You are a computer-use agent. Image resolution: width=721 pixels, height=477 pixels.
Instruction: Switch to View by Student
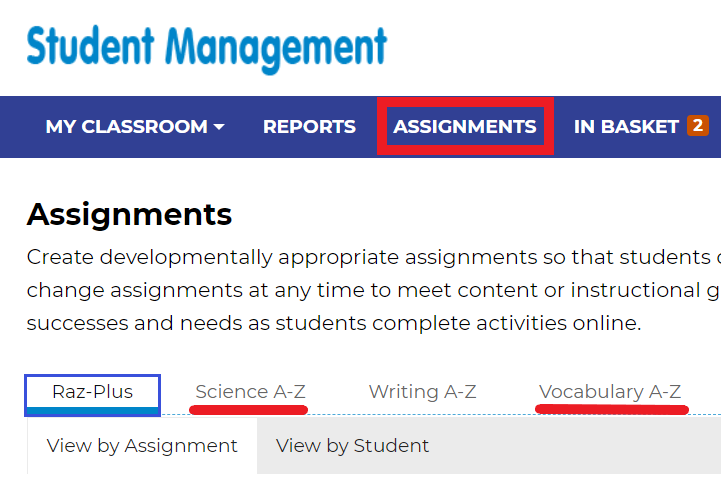click(x=352, y=446)
